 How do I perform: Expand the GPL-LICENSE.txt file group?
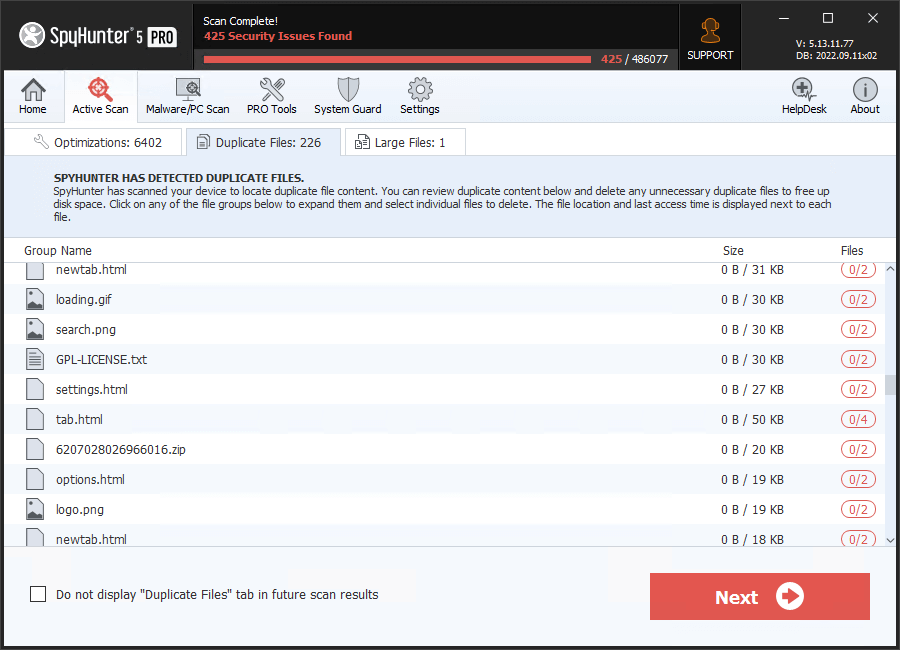coord(104,359)
